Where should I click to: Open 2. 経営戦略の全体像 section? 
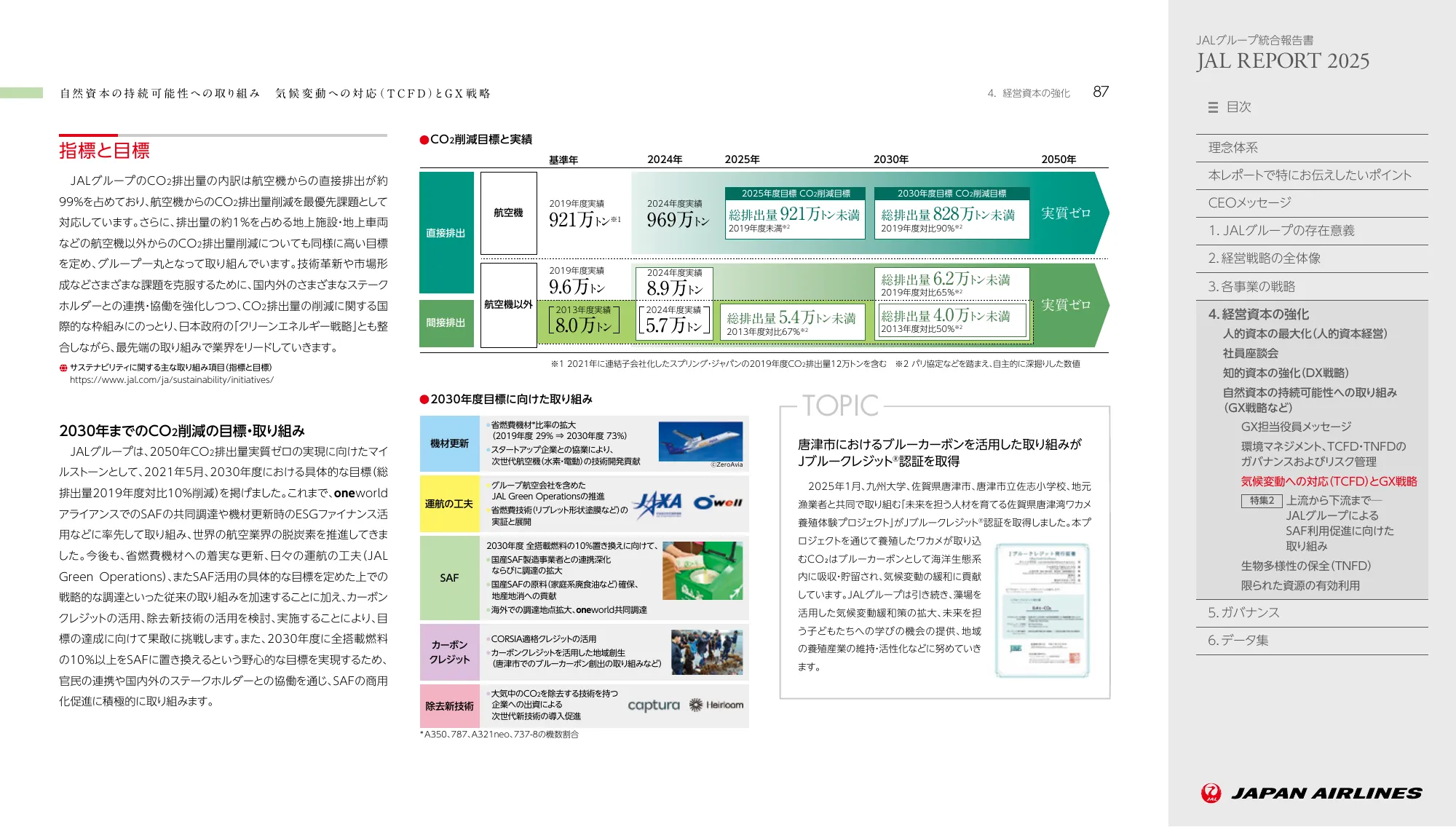pyautogui.click(x=1312, y=258)
